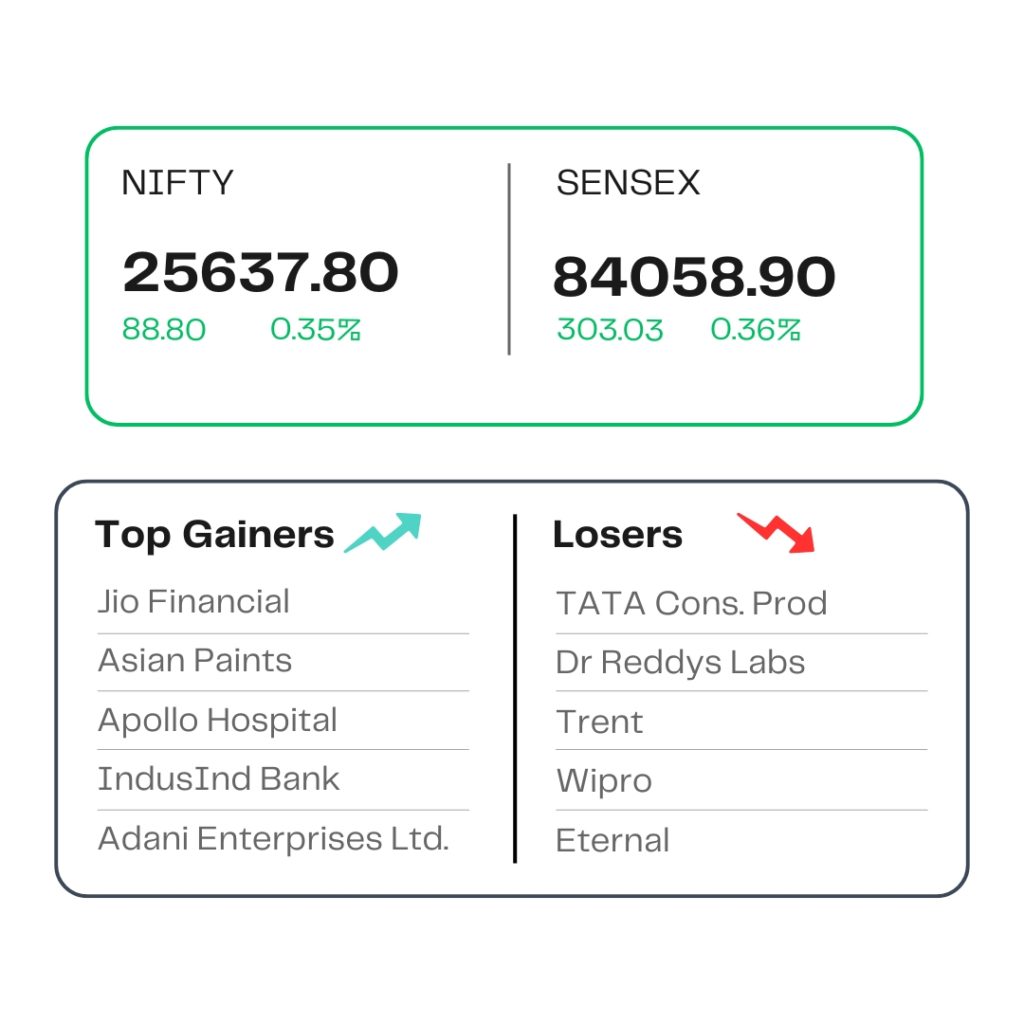Viewport: 1024px width, 1024px height.
Task: Select Adani Enterprises Ltd. entry
Action: pyautogui.click(x=274, y=839)
